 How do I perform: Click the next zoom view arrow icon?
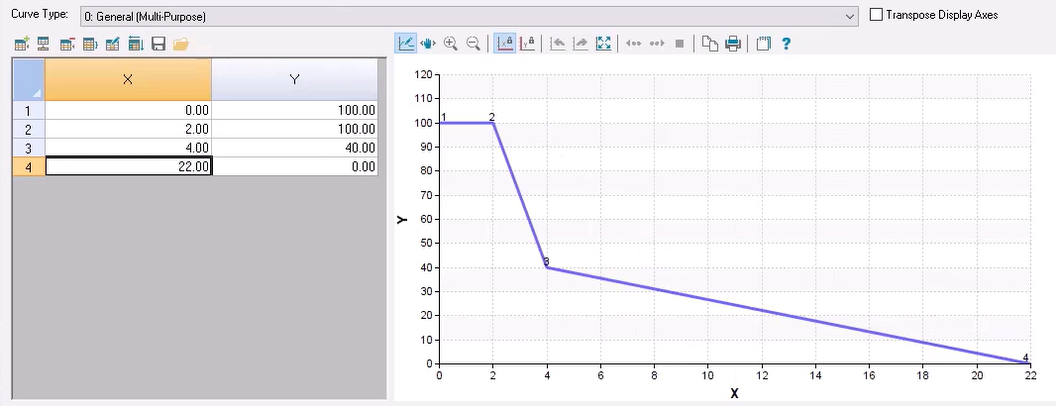pyautogui.click(x=580, y=44)
